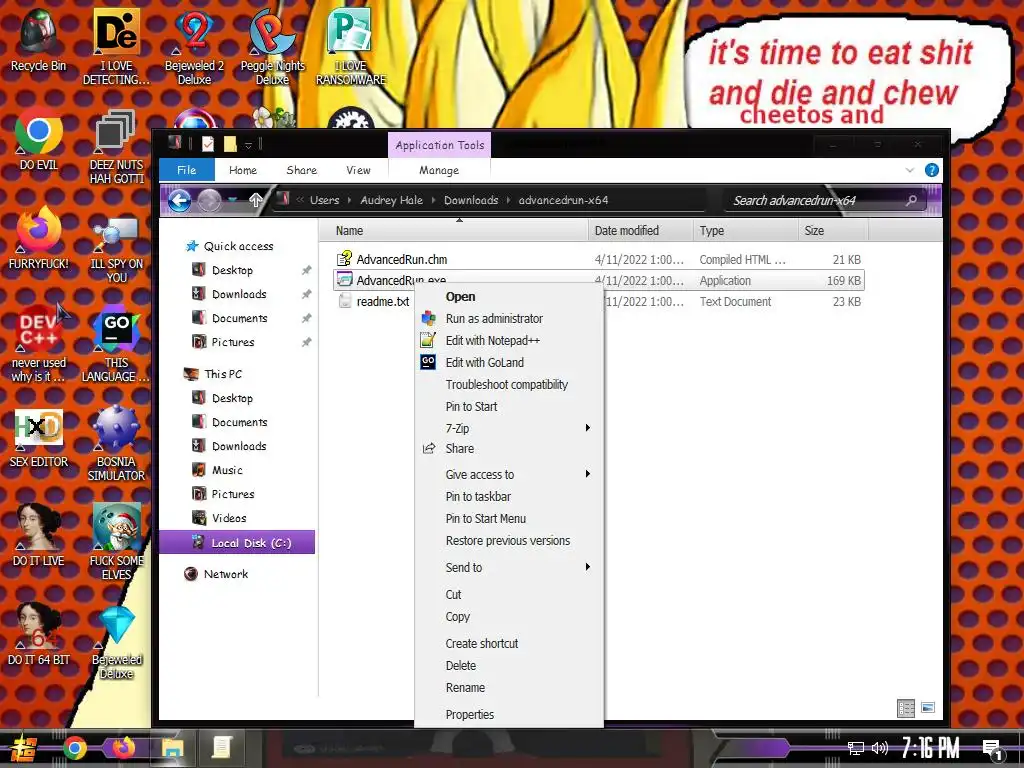Expand the ribbon with the chevron

pyautogui.click(x=910, y=170)
